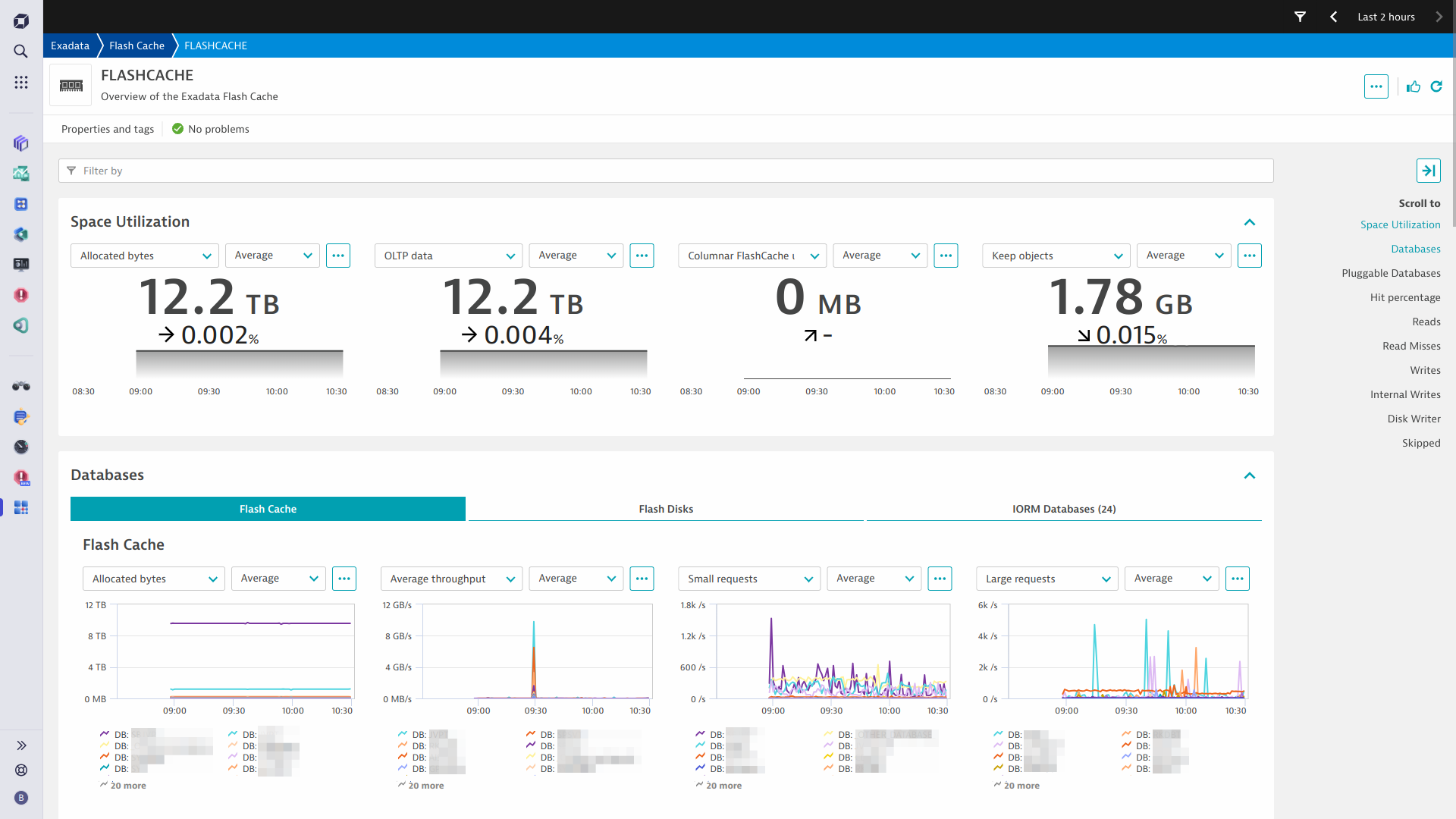Open the Keep objects metric dropdown
Image resolution: width=1456 pixels, height=819 pixels.
tap(1056, 256)
